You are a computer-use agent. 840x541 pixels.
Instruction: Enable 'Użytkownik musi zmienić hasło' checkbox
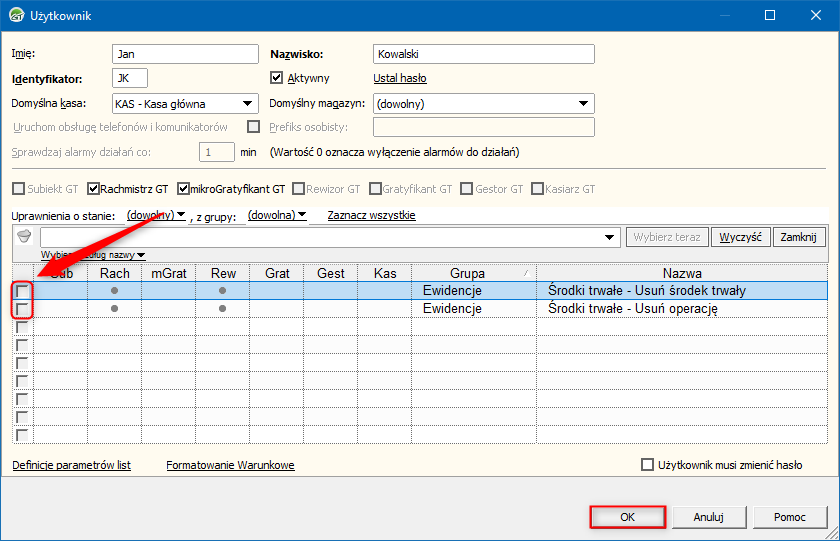click(x=648, y=465)
